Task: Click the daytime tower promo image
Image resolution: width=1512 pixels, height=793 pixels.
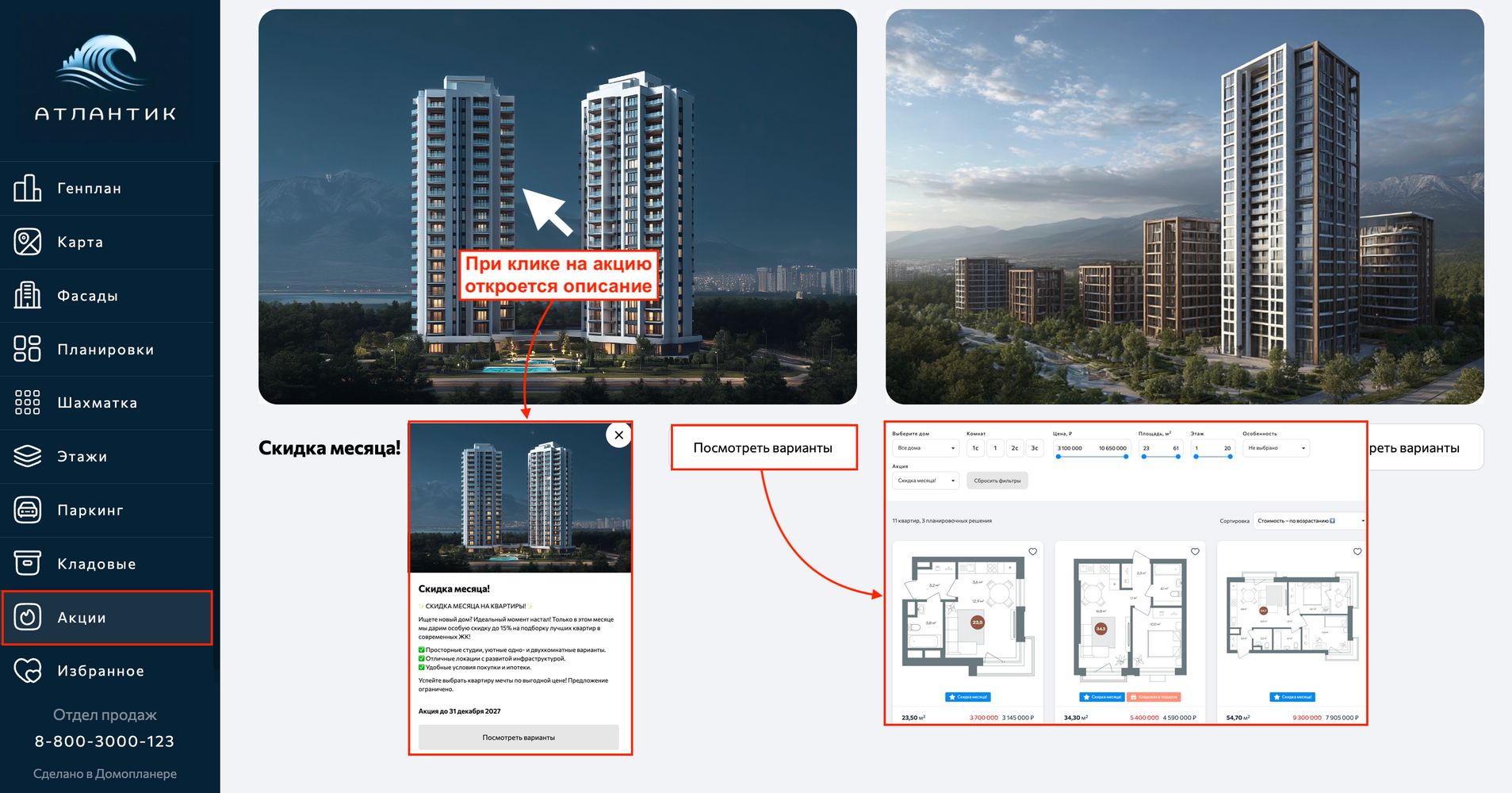Action: coord(1185,207)
